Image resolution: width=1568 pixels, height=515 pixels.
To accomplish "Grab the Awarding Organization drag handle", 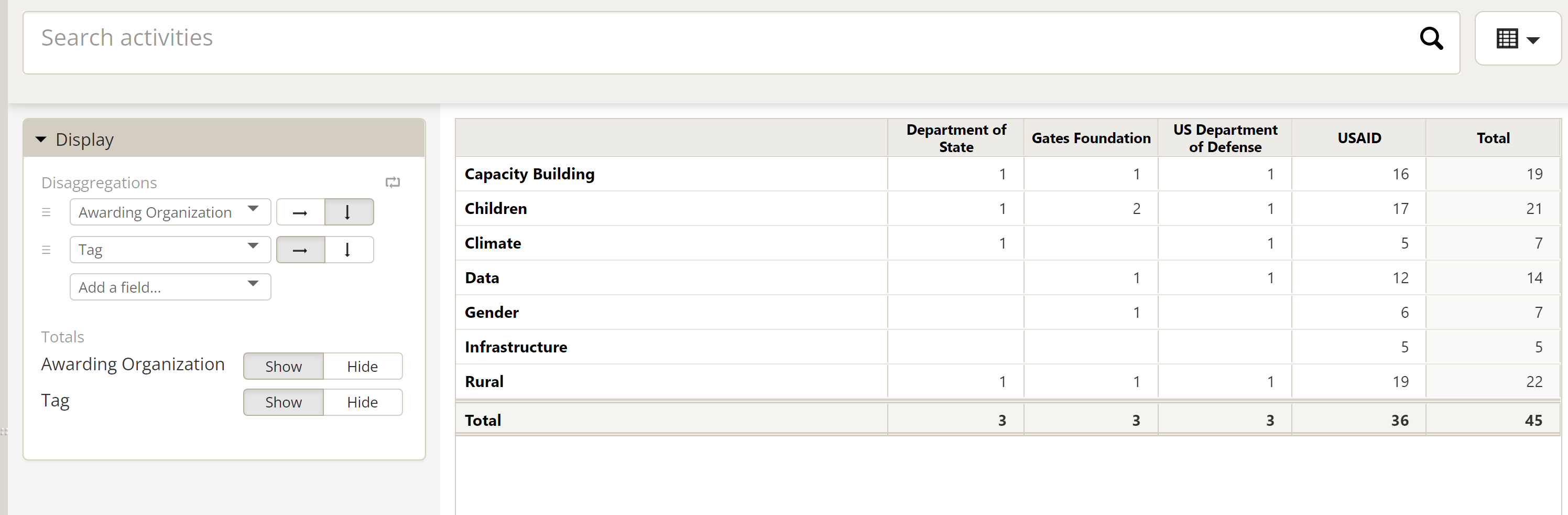I will tap(46, 213).
